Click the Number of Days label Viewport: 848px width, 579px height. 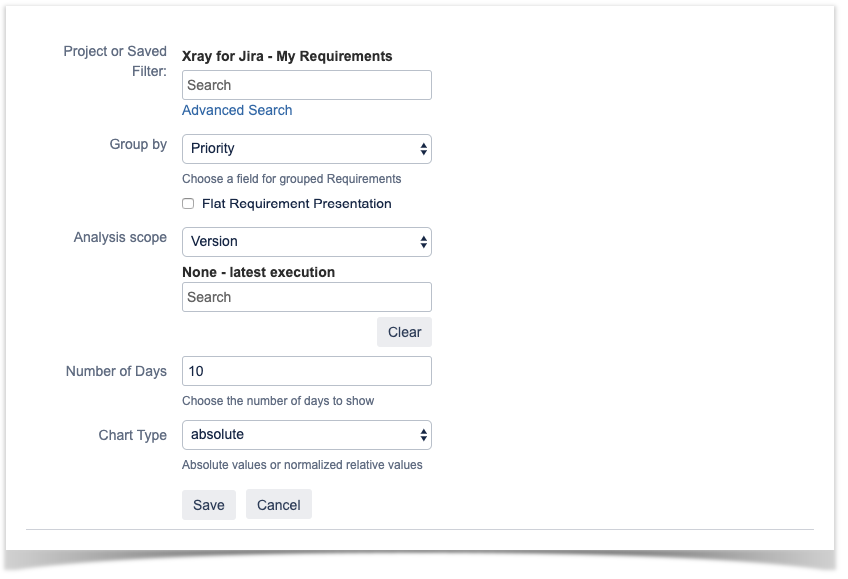point(116,371)
